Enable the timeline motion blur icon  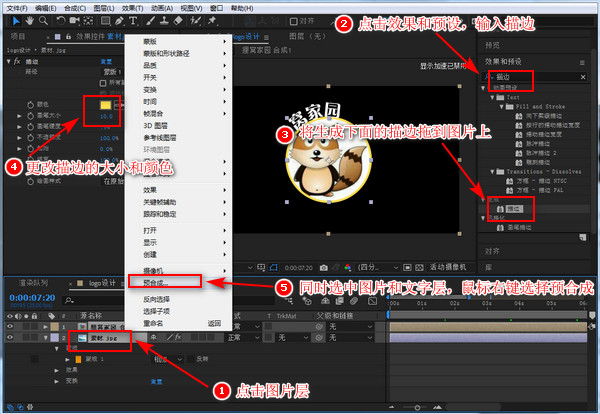[x=354, y=301]
